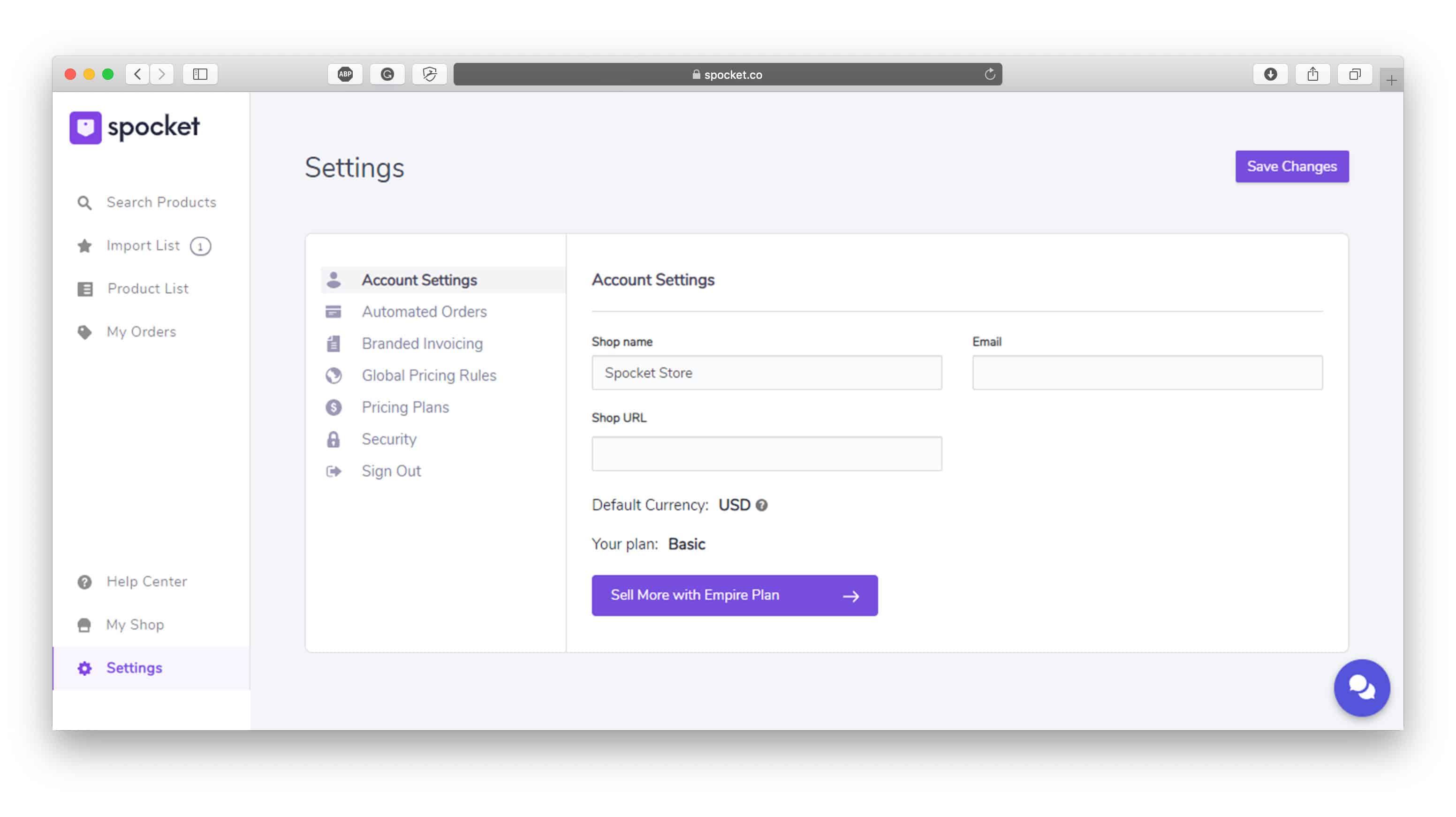The image size is (1456, 817).
Task: Click the Import List notification badge
Action: (x=199, y=246)
